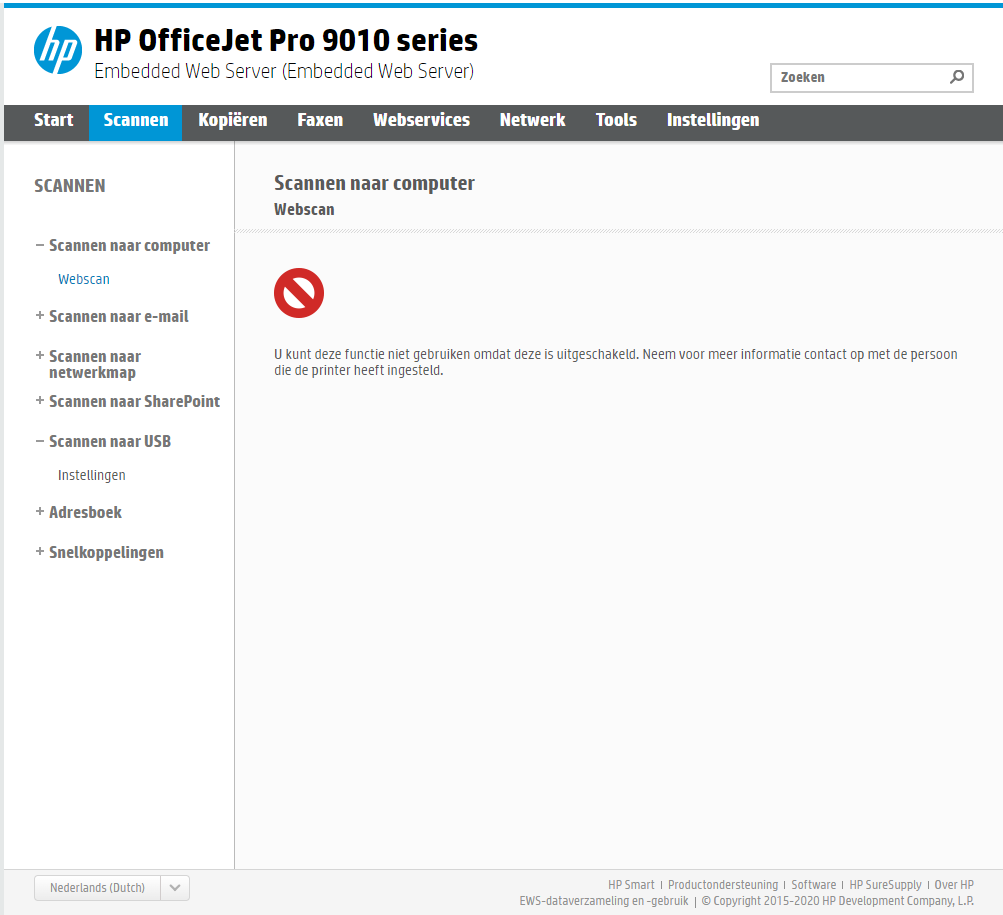Viewport: 1003px width, 915px height.
Task: Open the Over HP footer link
Action: tap(954, 884)
